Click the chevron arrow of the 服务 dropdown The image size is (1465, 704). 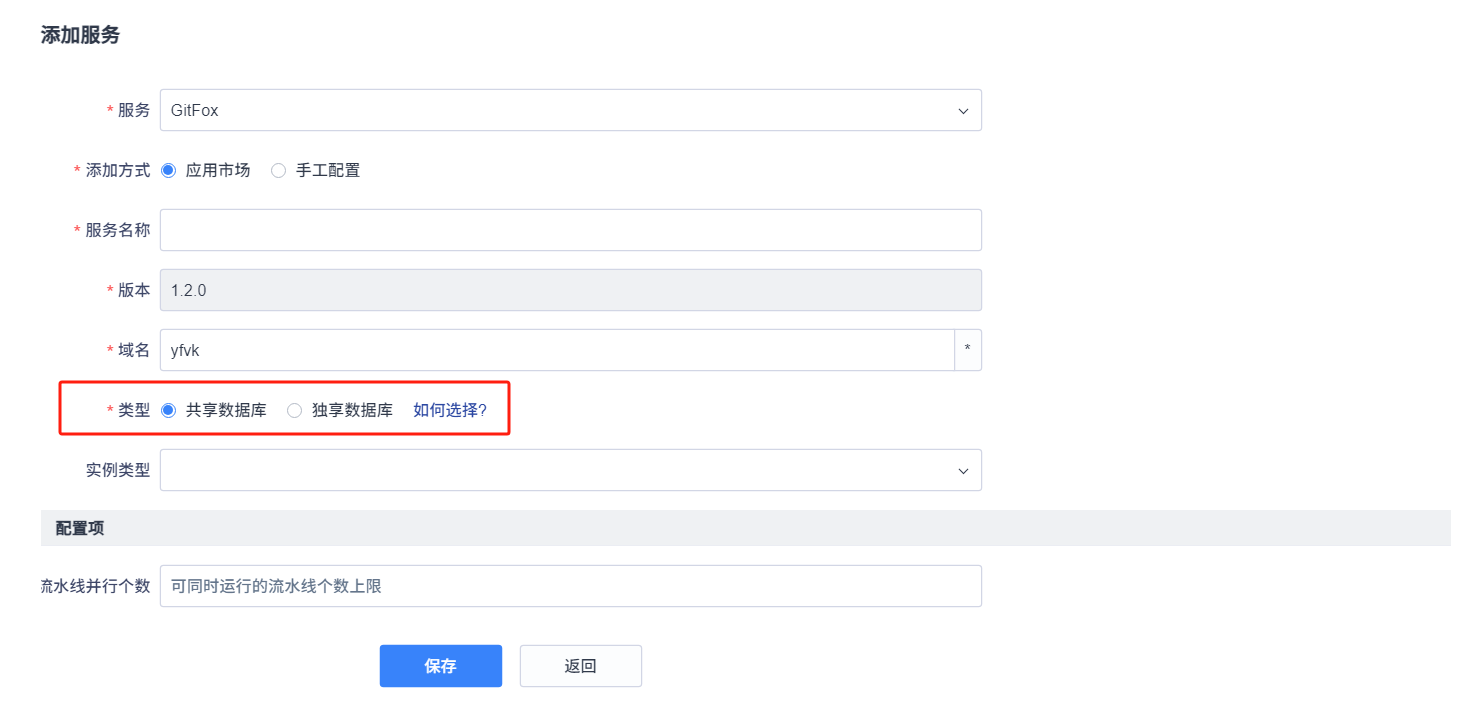point(963,111)
